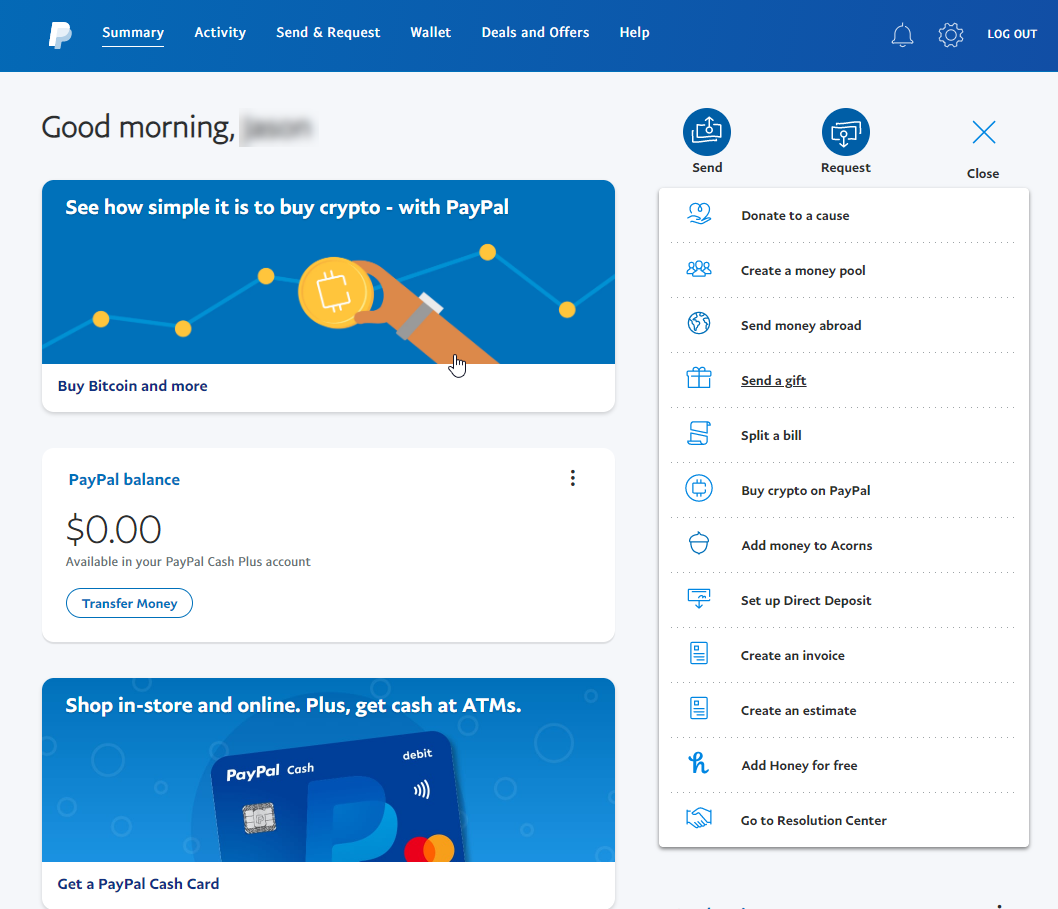Screen dimensions: 1058x909
Task: Open the PayPal balance options menu
Action: point(573,478)
